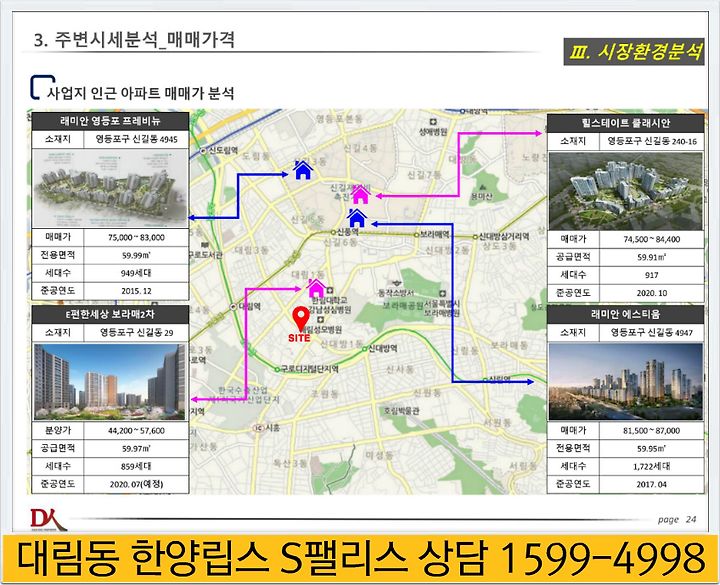Click the 서울특별시 보라매병원 hospital icon
Screen dimensions: 720x585
coord(442,293)
